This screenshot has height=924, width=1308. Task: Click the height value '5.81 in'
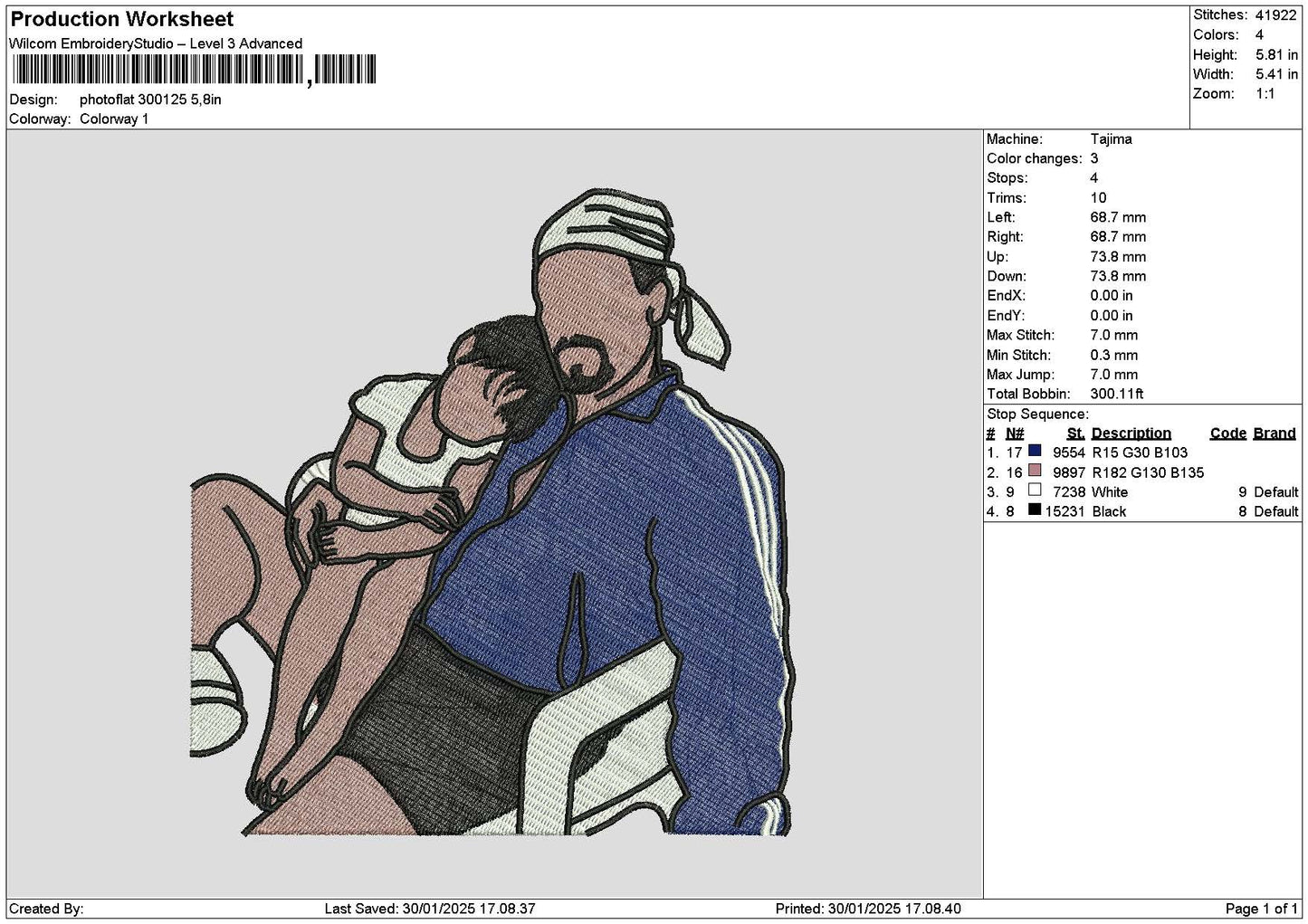1276,55
